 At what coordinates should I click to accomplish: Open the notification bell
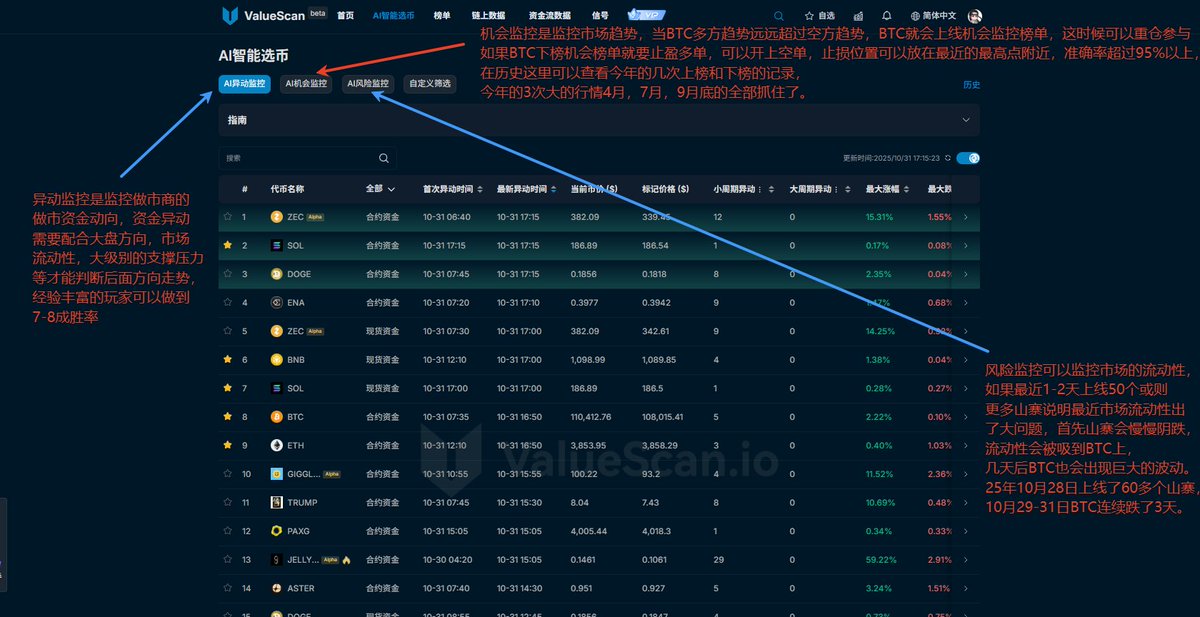click(x=887, y=16)
